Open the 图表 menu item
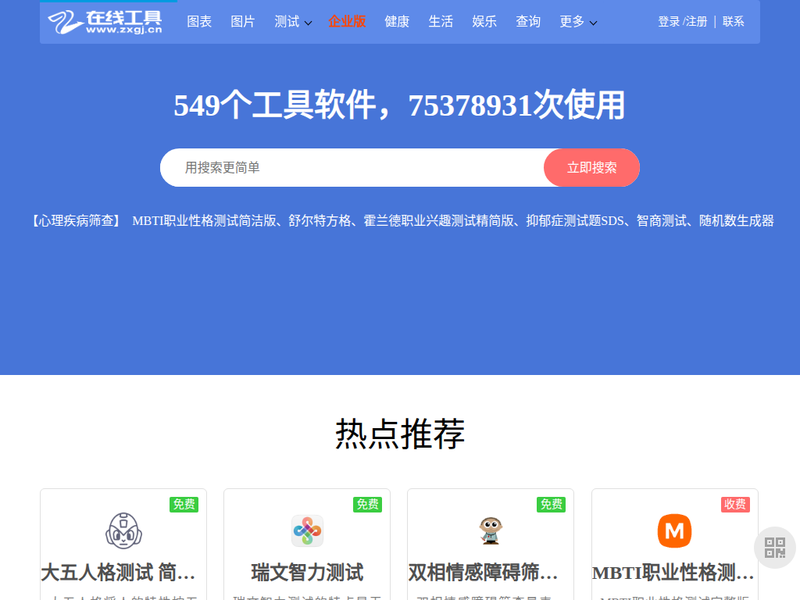The image size is (800, 600). (x=199, y=21)
